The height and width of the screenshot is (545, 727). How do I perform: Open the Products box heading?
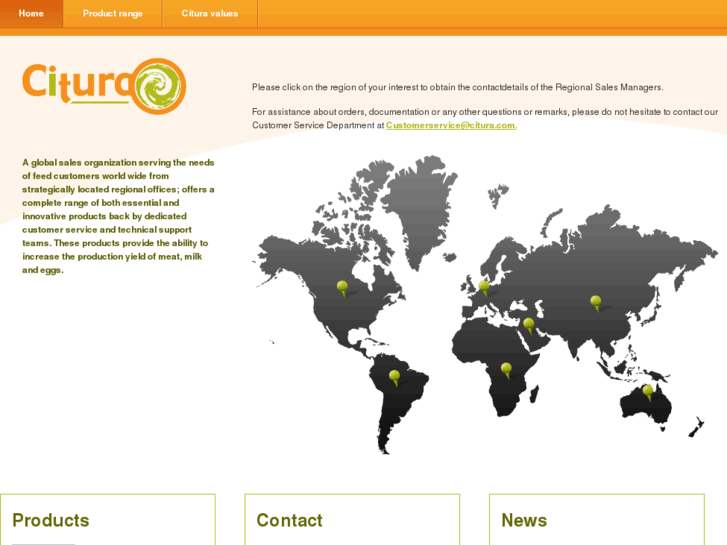[x=51, y=520]
